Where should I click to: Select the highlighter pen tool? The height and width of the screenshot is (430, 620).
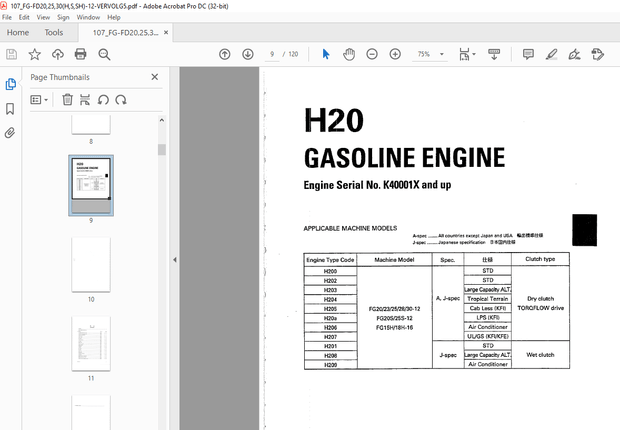coord(551,54)
